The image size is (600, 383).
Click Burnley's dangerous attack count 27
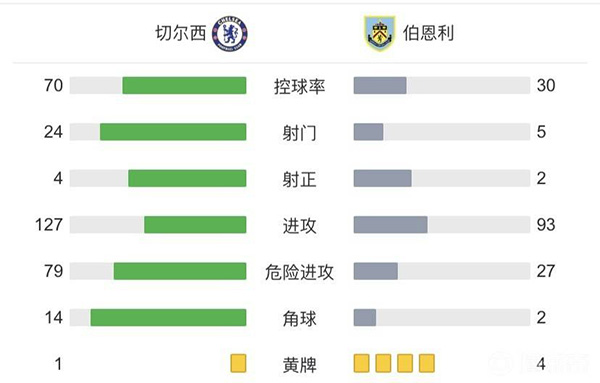tap(546, 271)
